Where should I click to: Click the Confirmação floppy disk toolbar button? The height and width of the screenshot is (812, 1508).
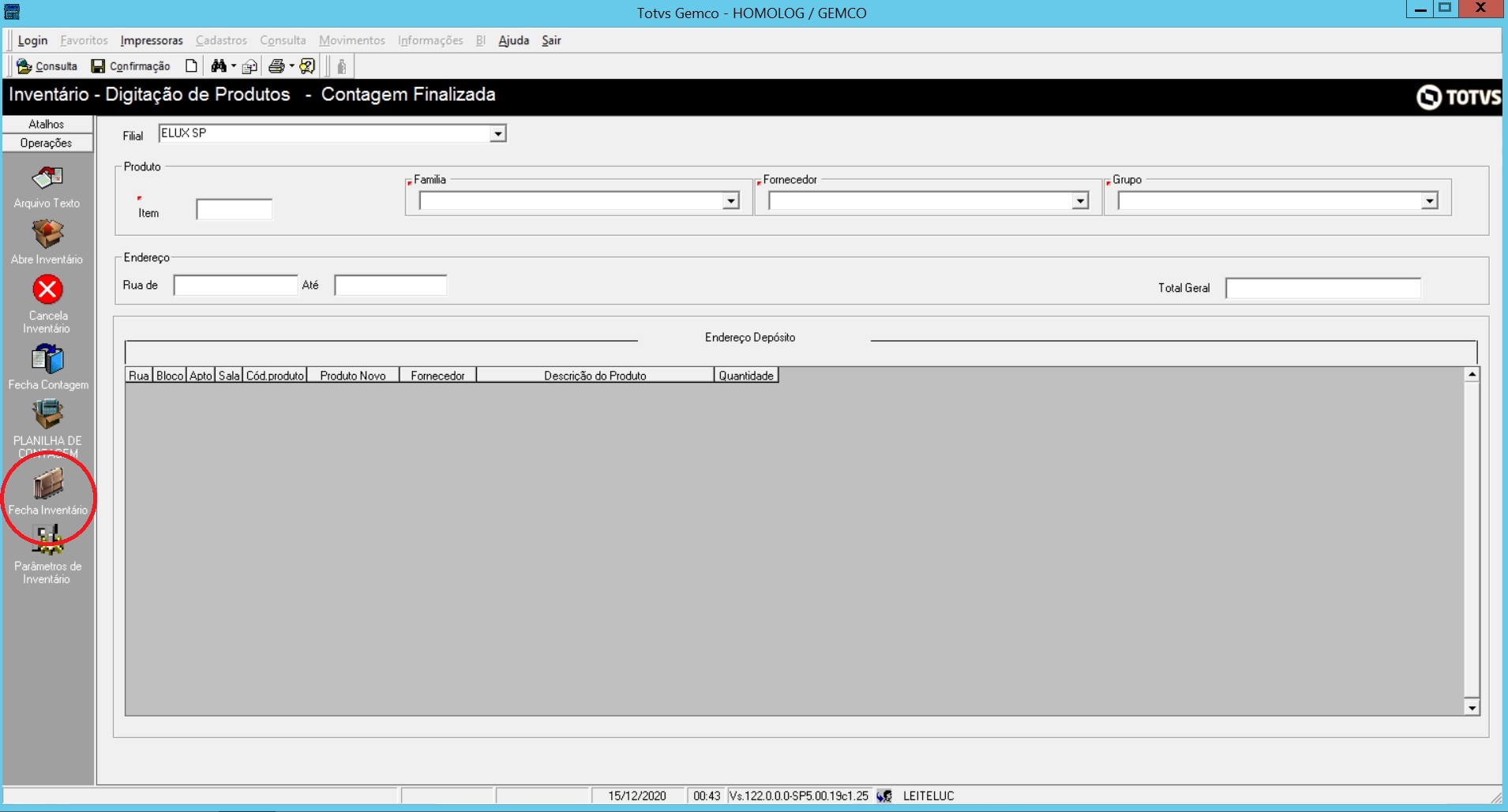131,66
